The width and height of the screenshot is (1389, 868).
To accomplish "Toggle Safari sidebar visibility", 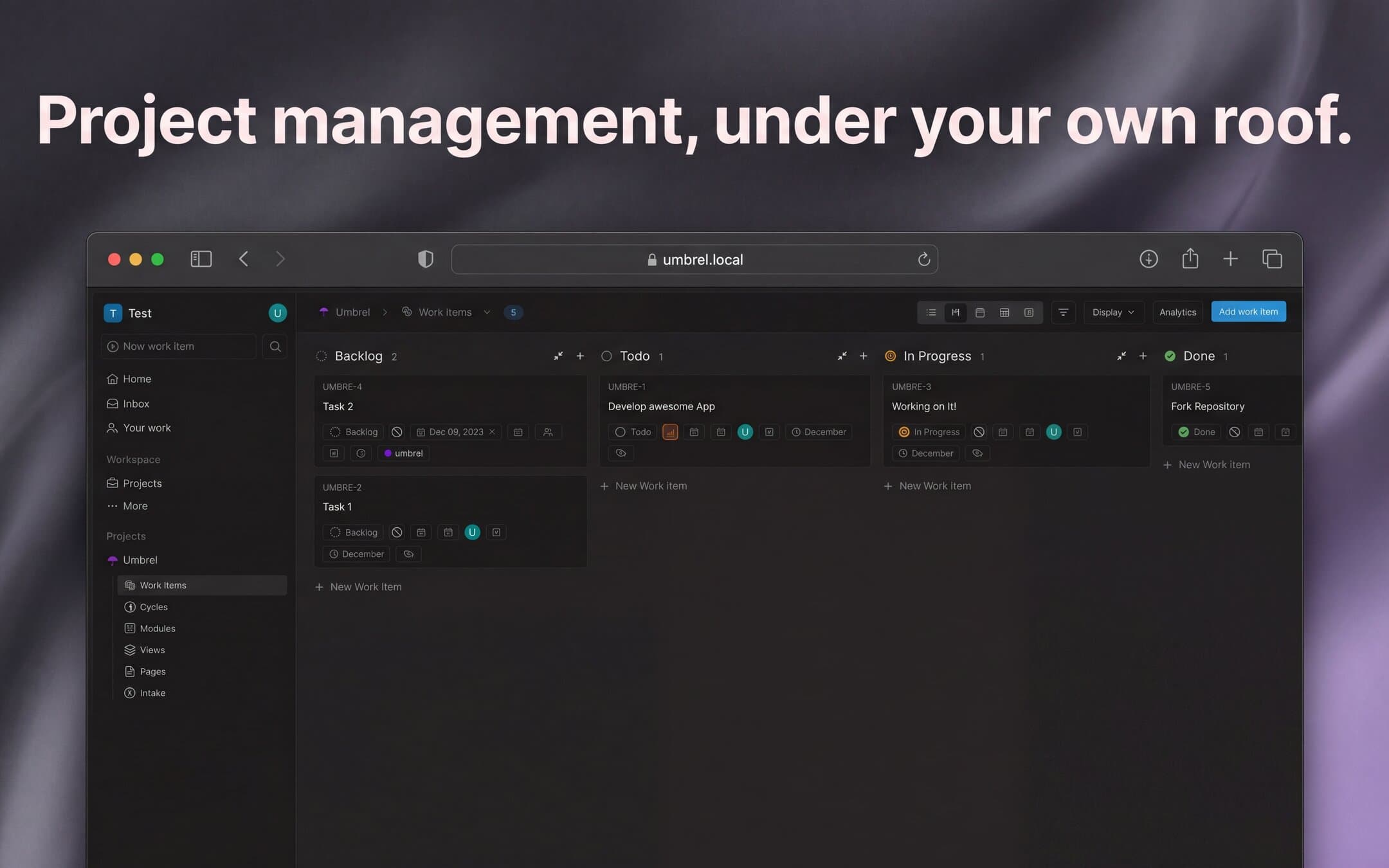I will coord(201,259).
